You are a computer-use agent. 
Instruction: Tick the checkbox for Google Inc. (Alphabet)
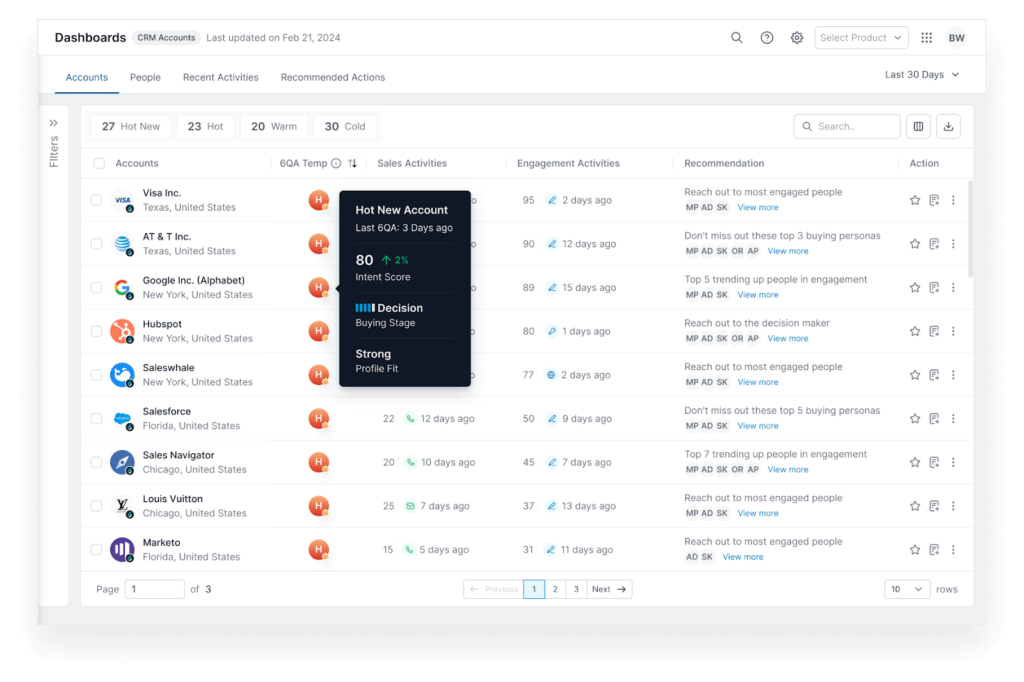(x=97, y=288)
